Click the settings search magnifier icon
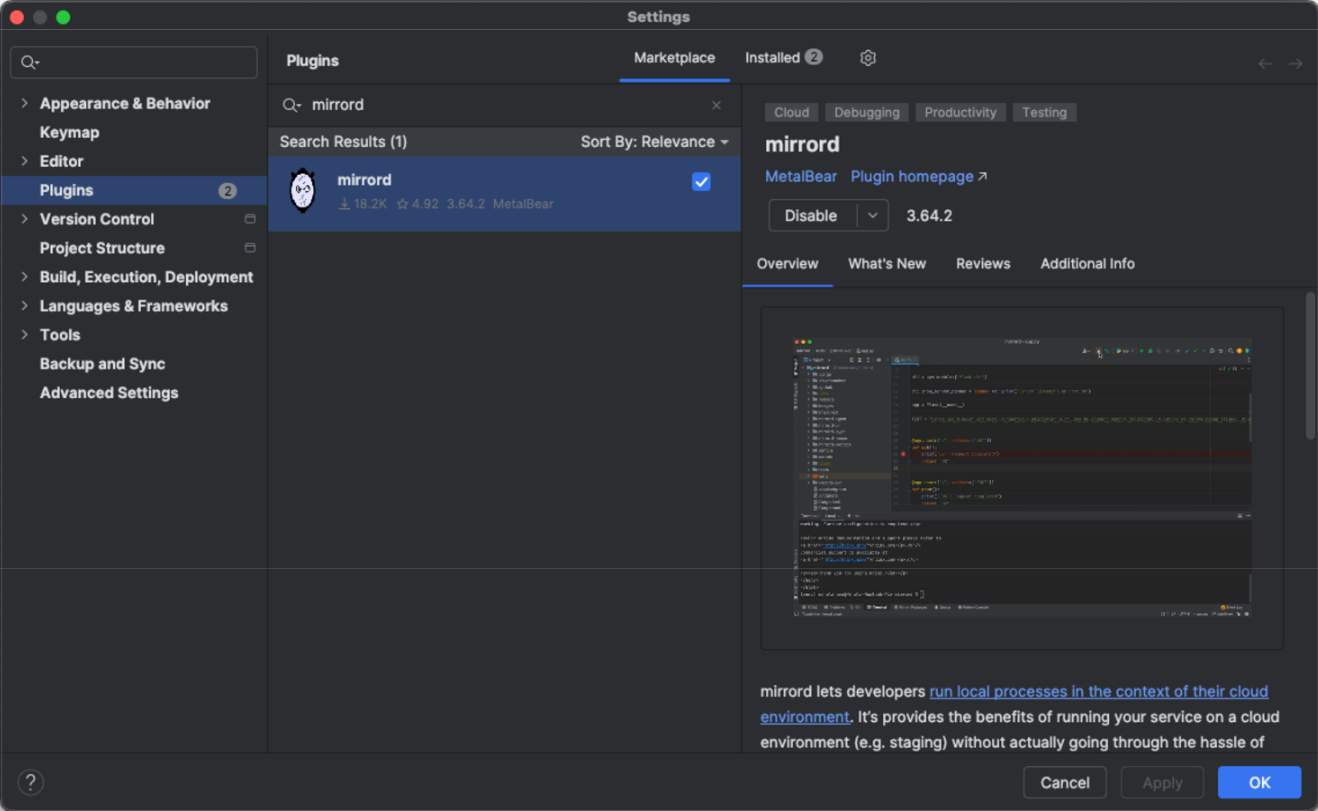Screen dimensions: 1318x811 30,63
